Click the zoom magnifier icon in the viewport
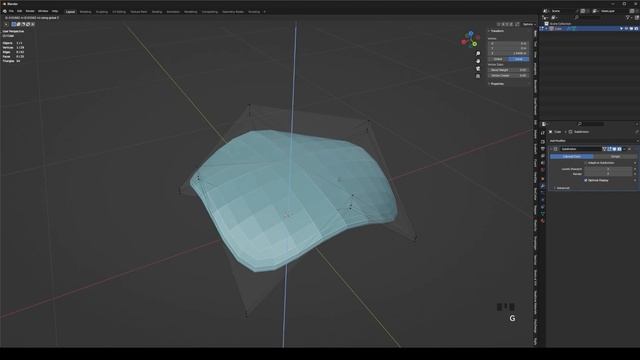 coord(478,53)
